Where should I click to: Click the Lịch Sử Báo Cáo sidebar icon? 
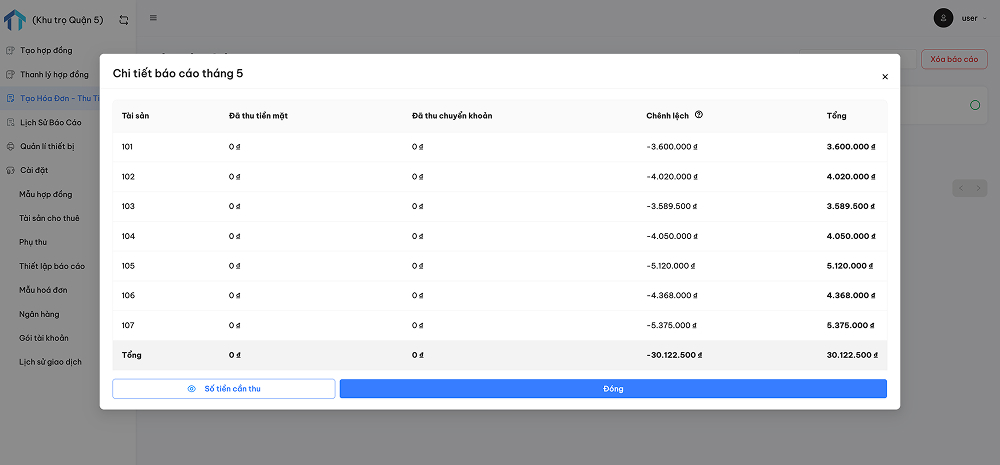pos(10,122)
